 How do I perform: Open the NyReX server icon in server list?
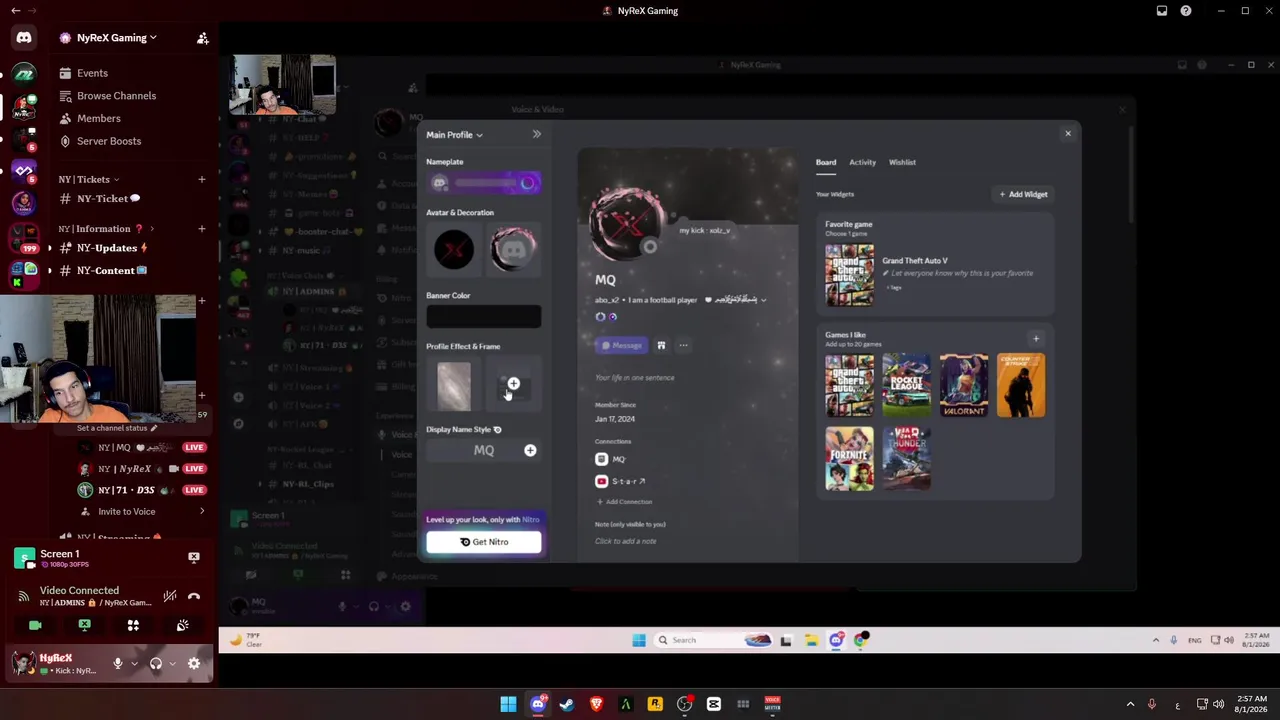(x=24, y=107)
